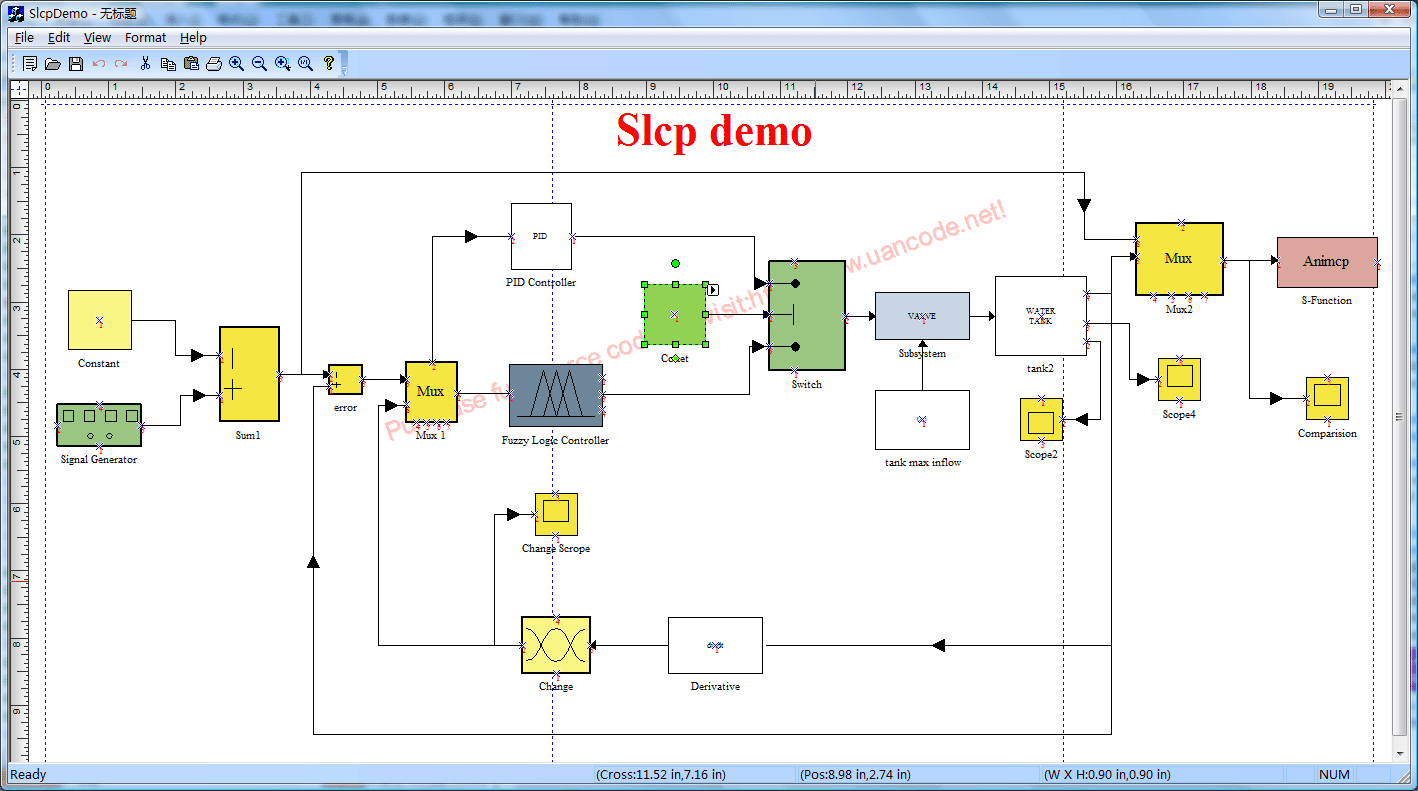Select the WATER TANK block

(x=1041, y=316)
